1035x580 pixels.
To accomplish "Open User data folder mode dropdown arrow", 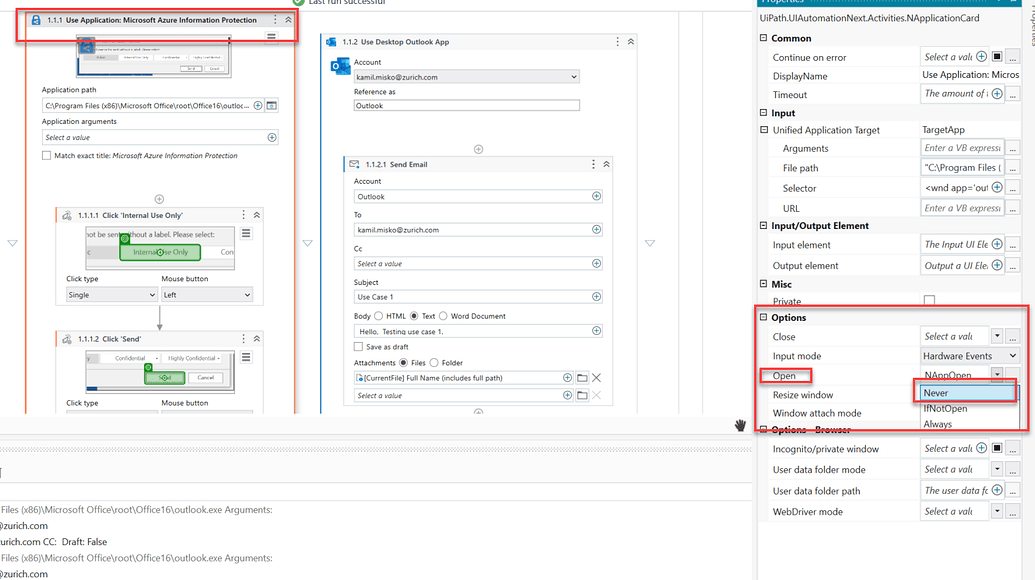I will pos(997,470).
